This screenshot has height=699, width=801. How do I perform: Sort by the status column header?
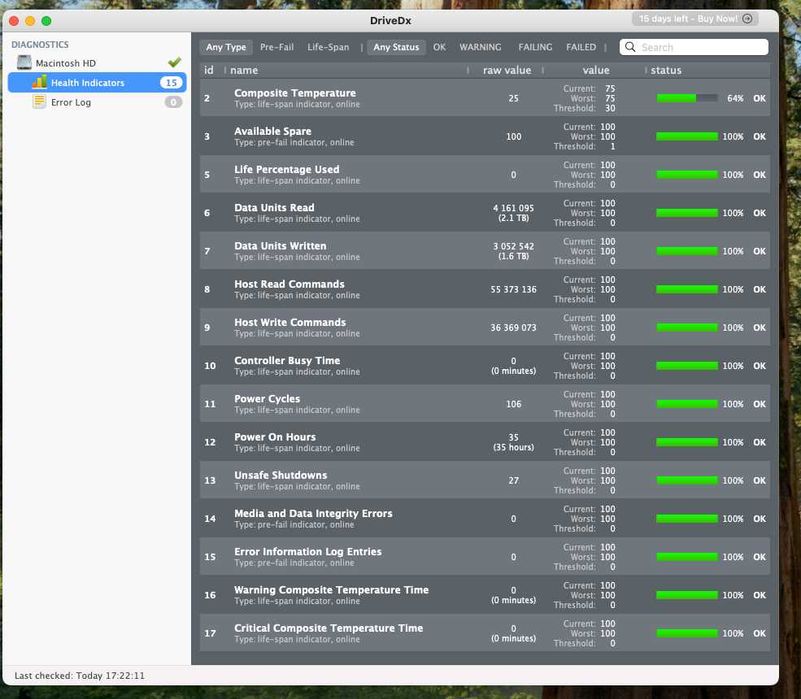point(666,70)
